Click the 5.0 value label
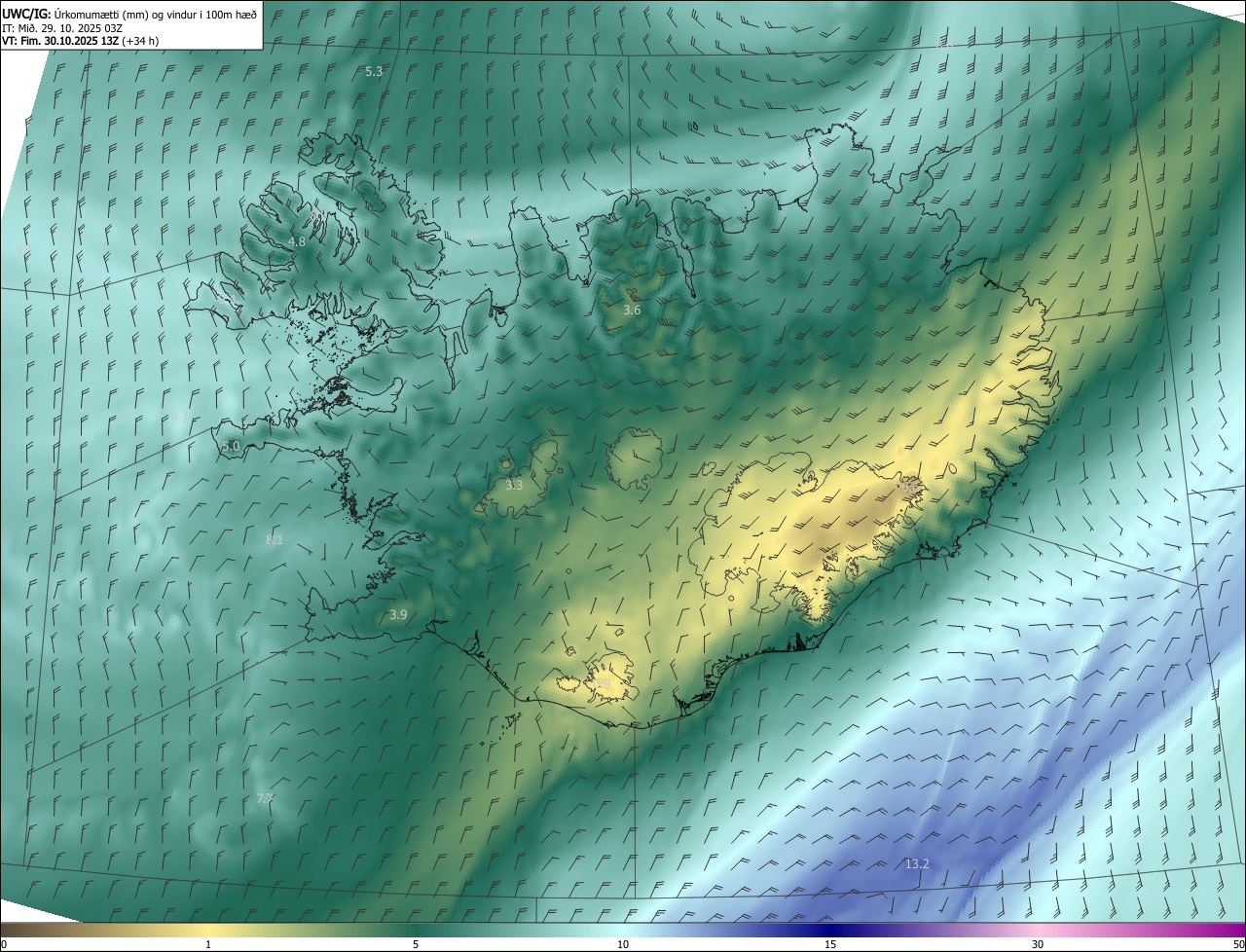This screenshot has width=1246, height=952. 231,447
